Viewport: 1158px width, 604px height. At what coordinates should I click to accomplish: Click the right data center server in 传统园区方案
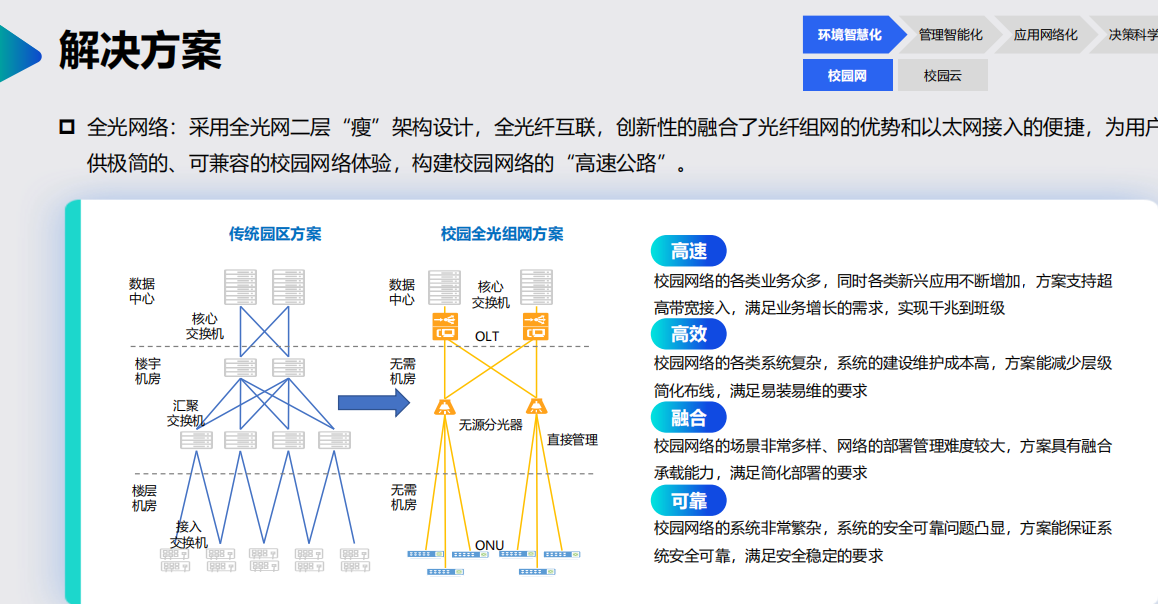coord(288,287)
